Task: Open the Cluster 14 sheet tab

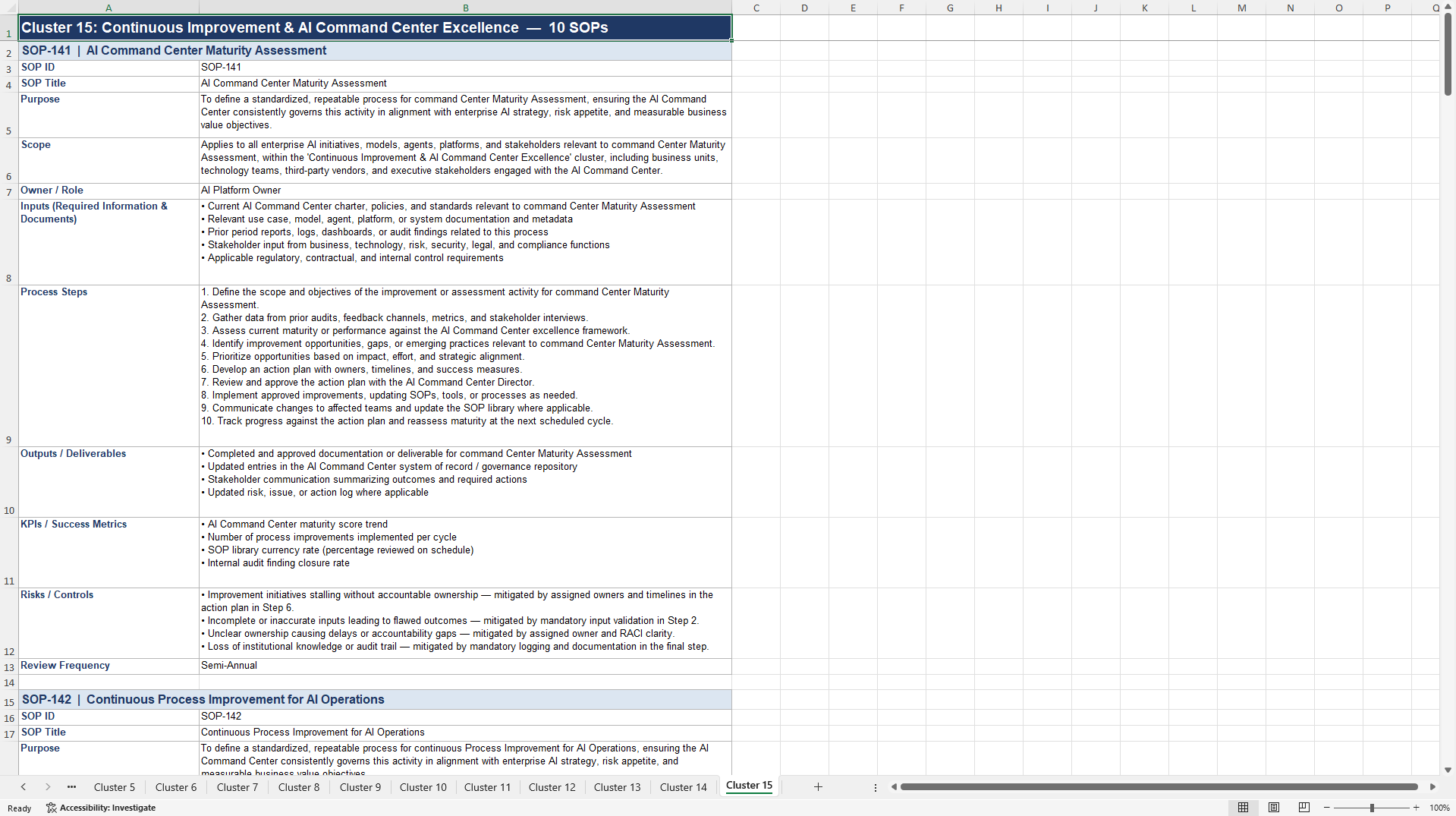Action: coord(684,787)
